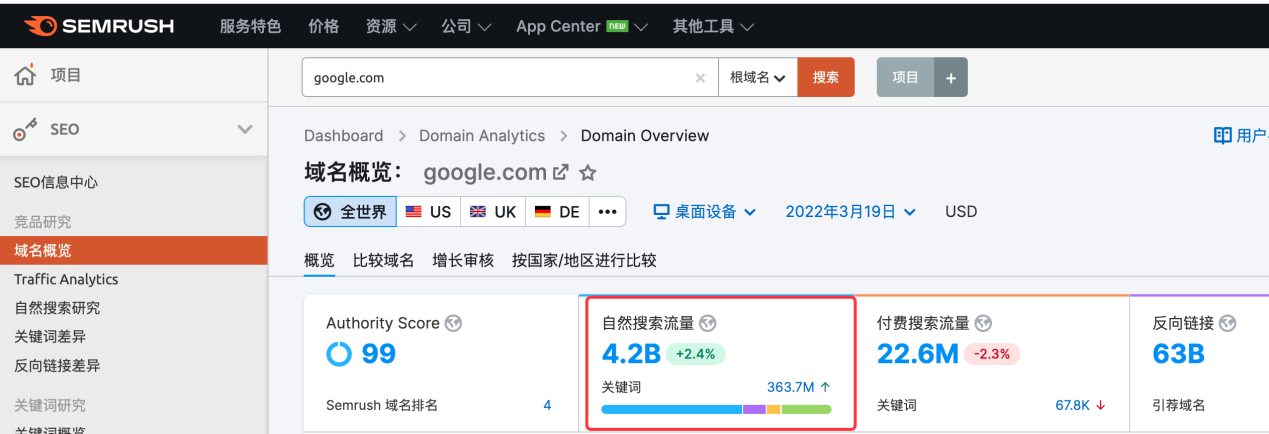1269x434 pixels.
Task: Click the 4.2B organic traffic figure
Action: [x=631, y=354]
